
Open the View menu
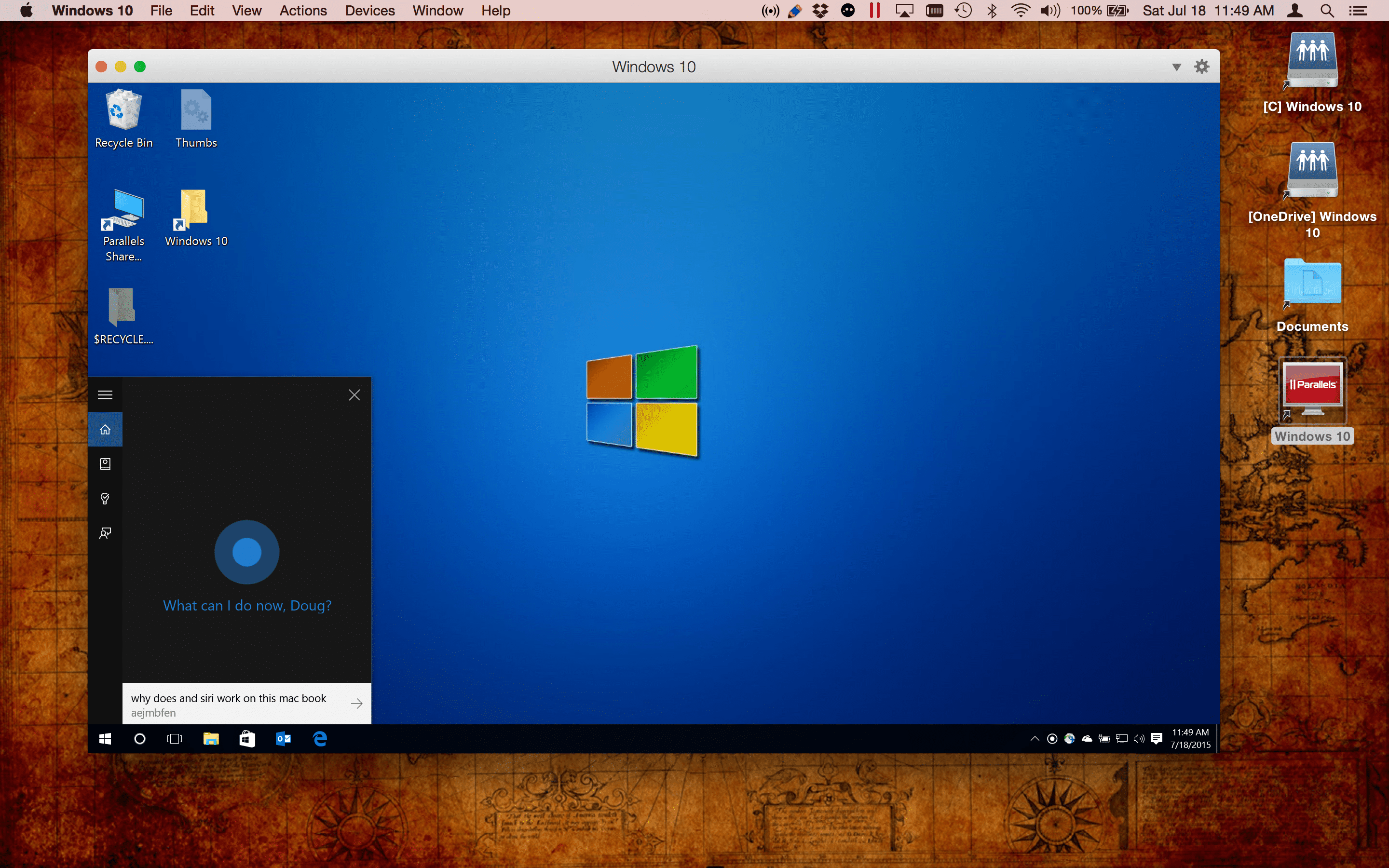[x=247, y=10]
